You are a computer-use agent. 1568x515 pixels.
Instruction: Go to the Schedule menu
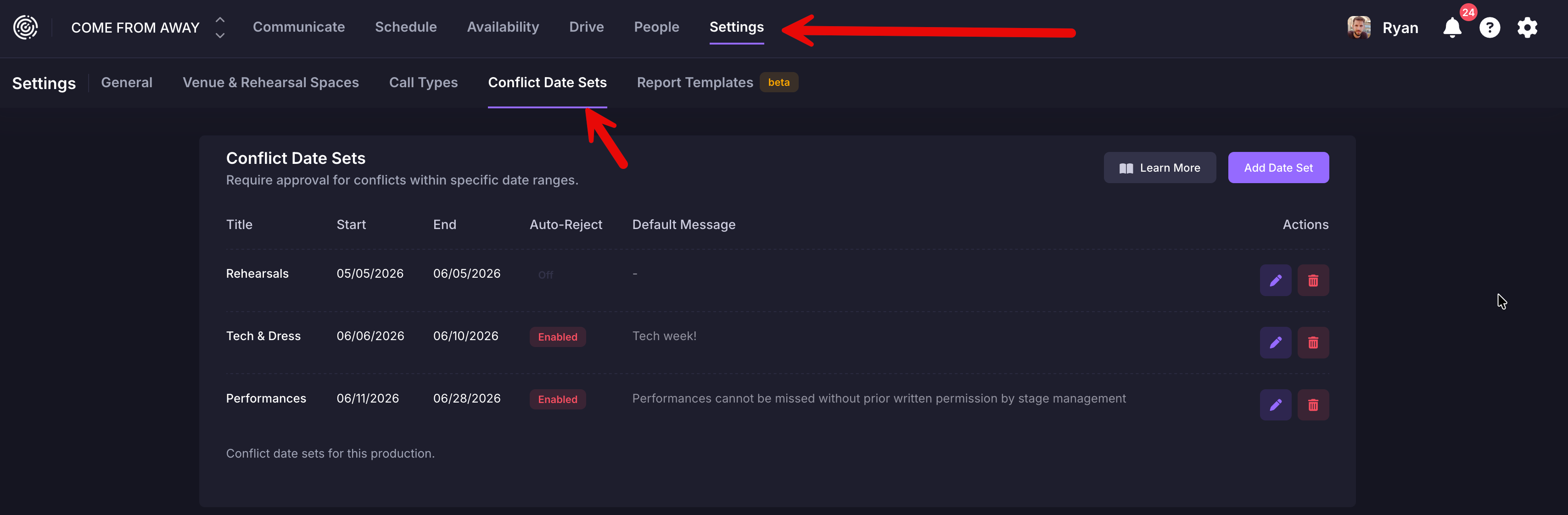[x=405, y=27]
